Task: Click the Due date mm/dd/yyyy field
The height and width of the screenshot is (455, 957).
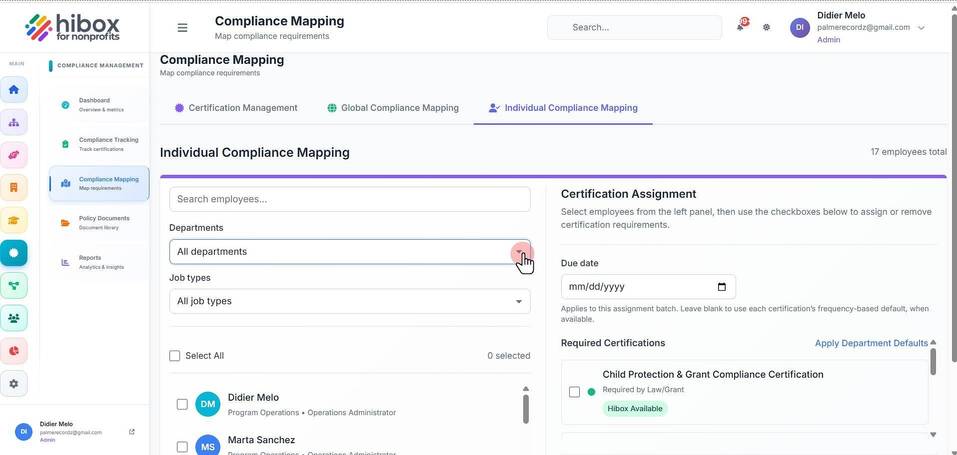Action: pyautogui.click(x=648, y=286)
